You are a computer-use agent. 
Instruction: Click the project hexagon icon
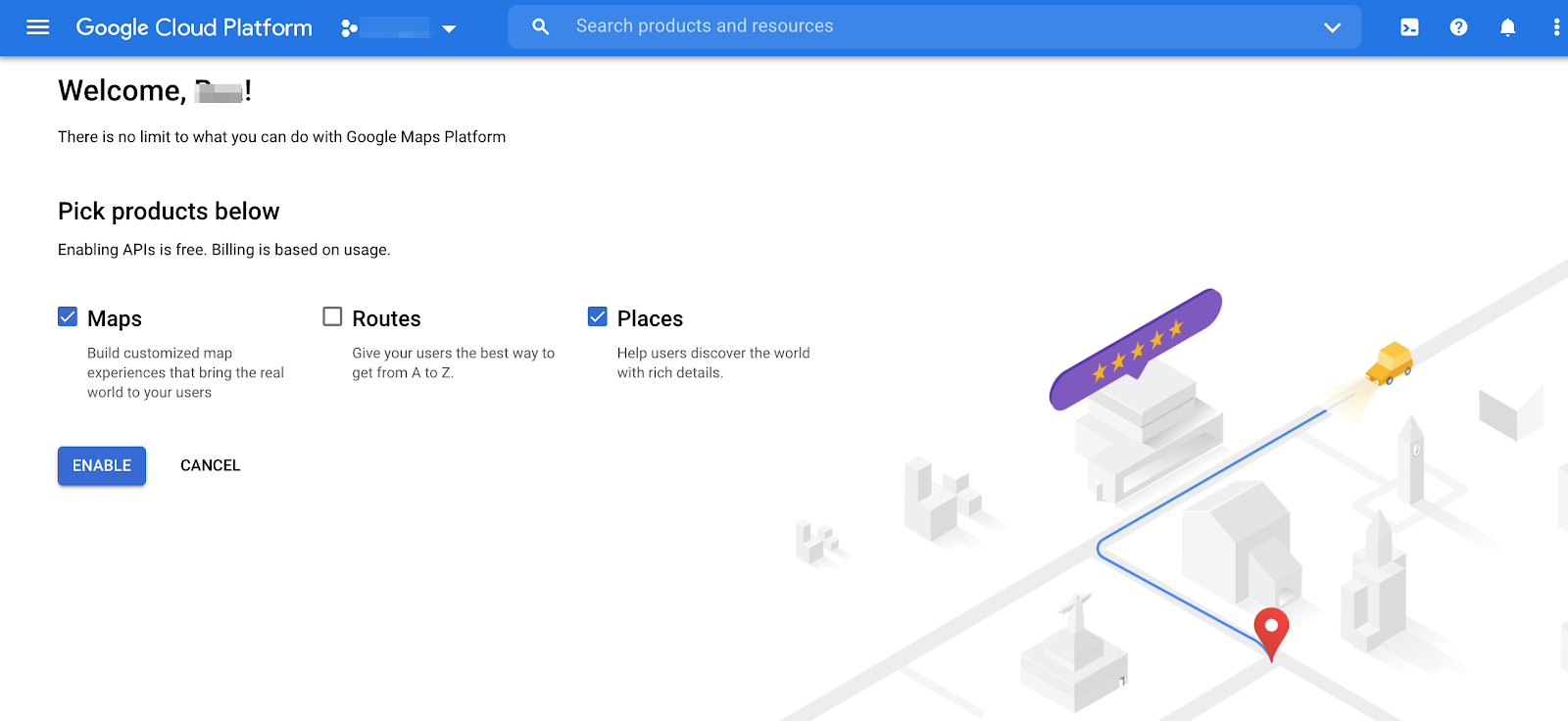coord(349,28)
